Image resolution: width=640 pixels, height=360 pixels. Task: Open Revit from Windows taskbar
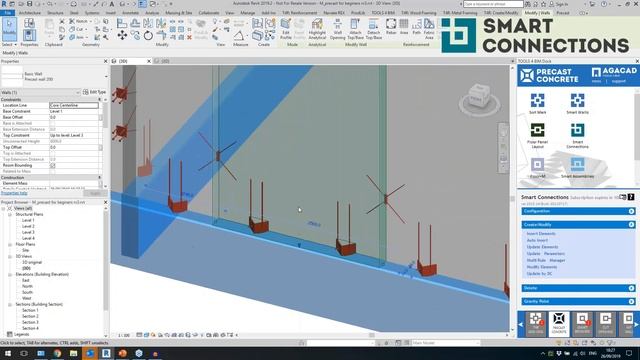(x=106, y=353)
